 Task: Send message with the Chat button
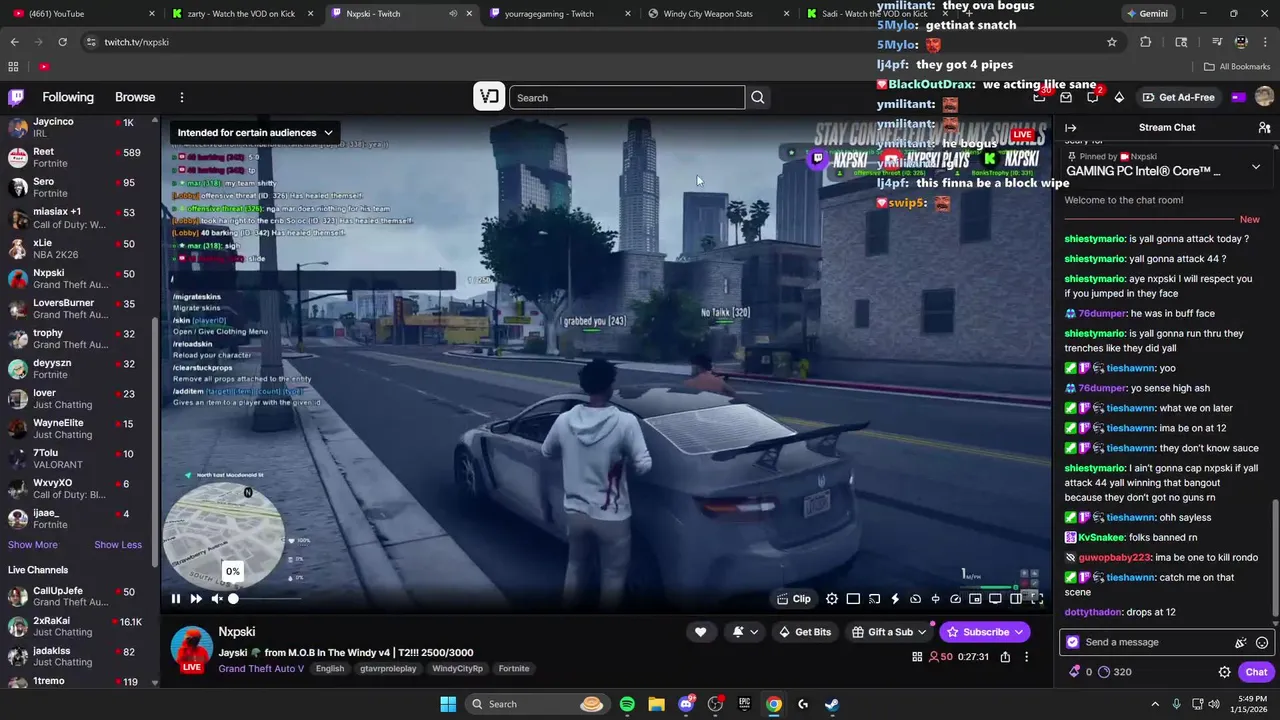1256,672
